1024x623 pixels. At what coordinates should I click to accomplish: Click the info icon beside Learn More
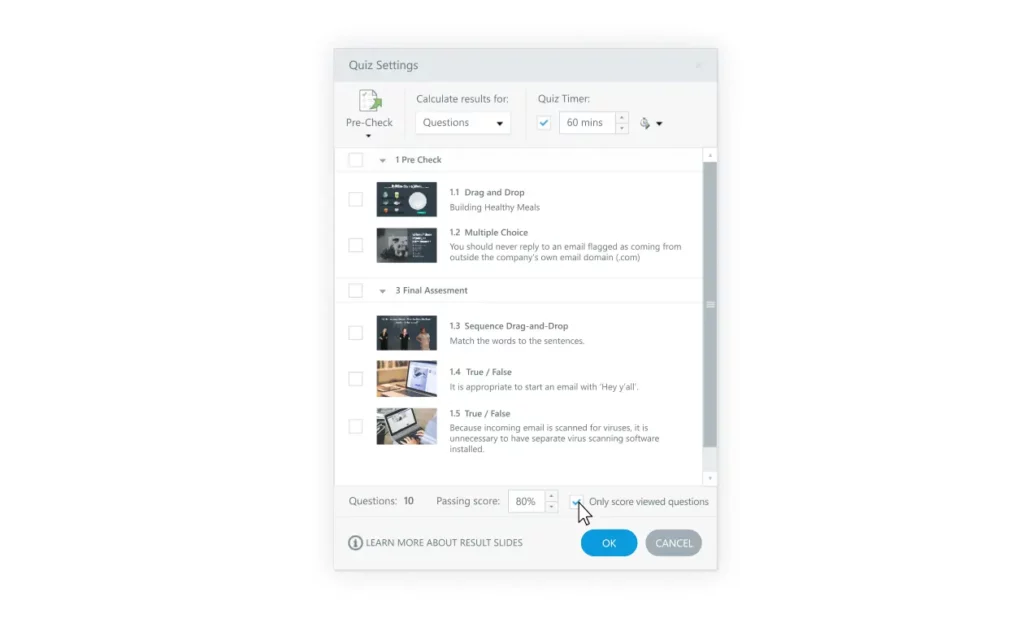(x=355, y=543)
